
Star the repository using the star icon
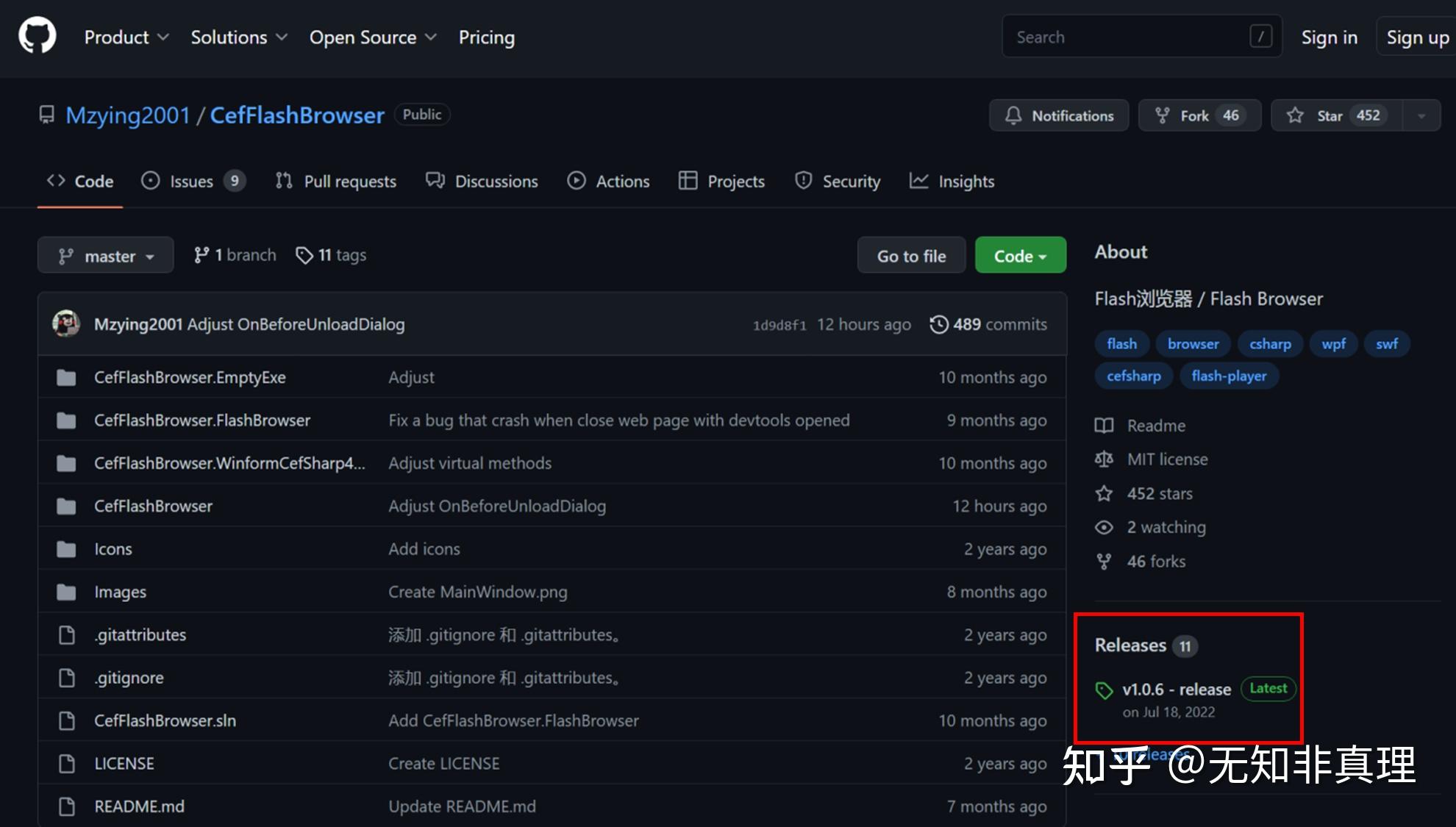[x=1295, y=115]
